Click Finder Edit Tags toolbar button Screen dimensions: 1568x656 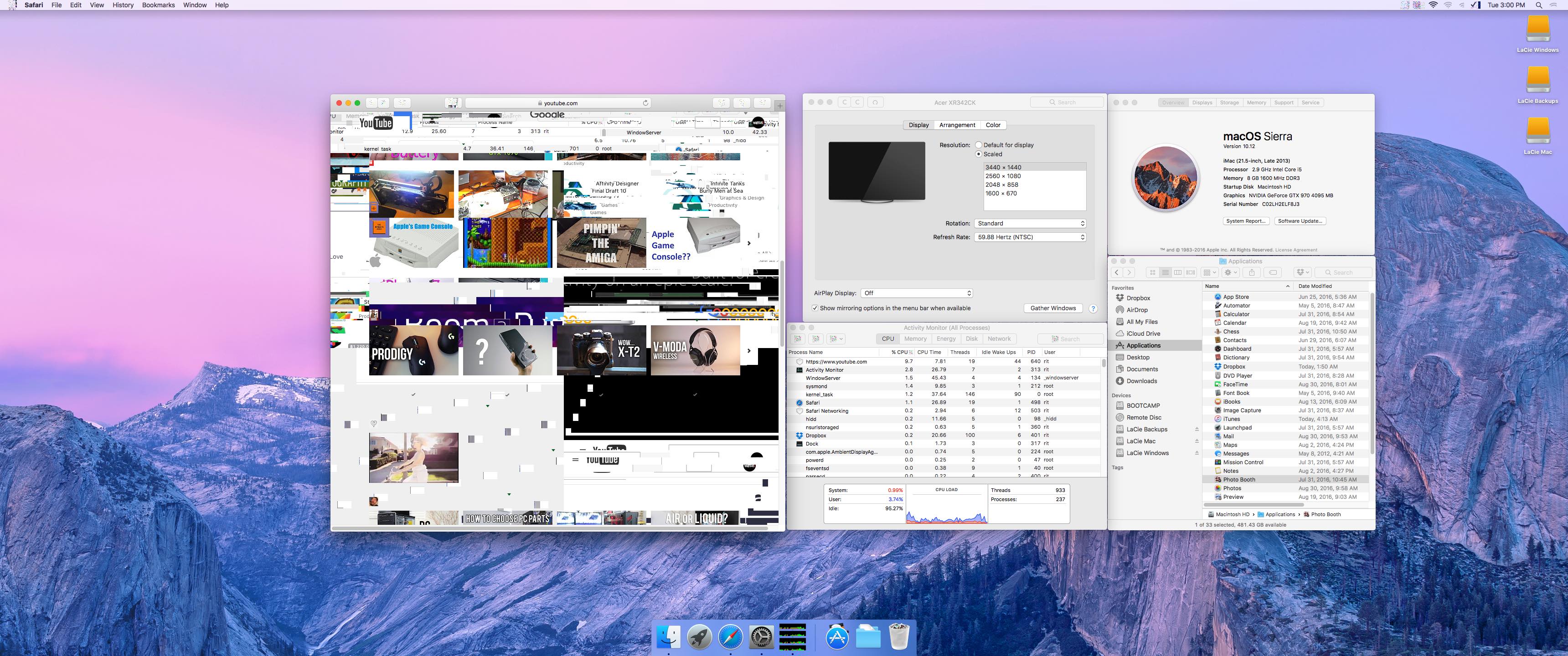point(1273,272)
